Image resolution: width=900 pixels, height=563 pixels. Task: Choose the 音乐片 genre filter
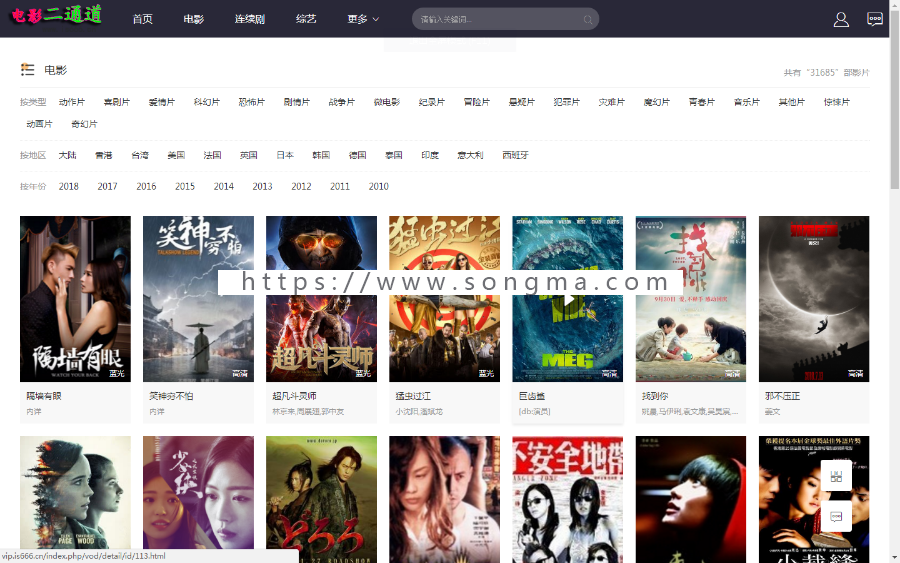(746, 102)
